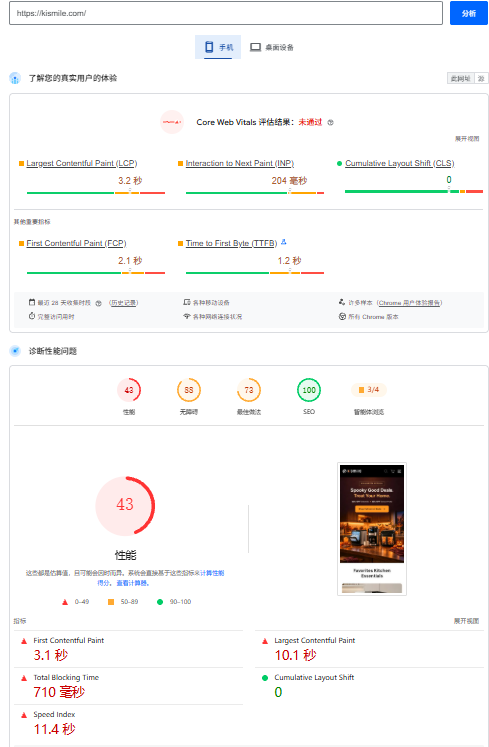Select the 73 best practices score gauge

[249, 390]
